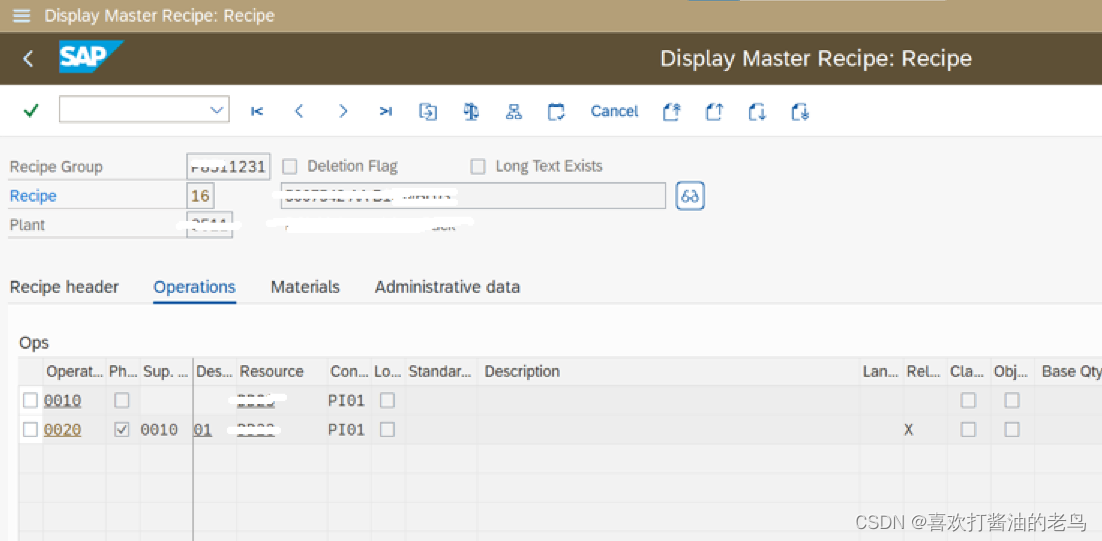
Task: Click superior operation cell 0010
Action: [x=160, y=430]
